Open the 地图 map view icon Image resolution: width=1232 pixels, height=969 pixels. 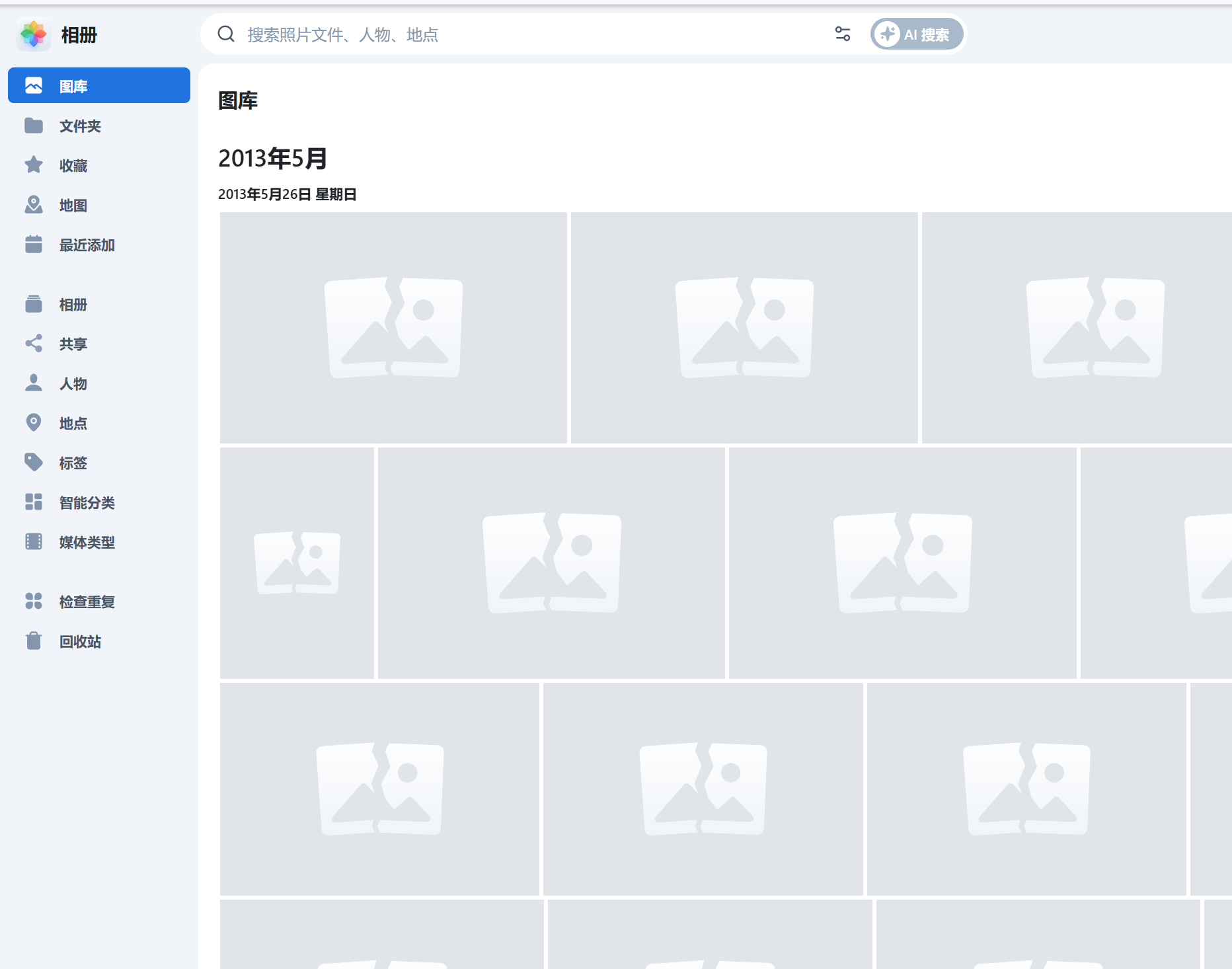[34, 205]
